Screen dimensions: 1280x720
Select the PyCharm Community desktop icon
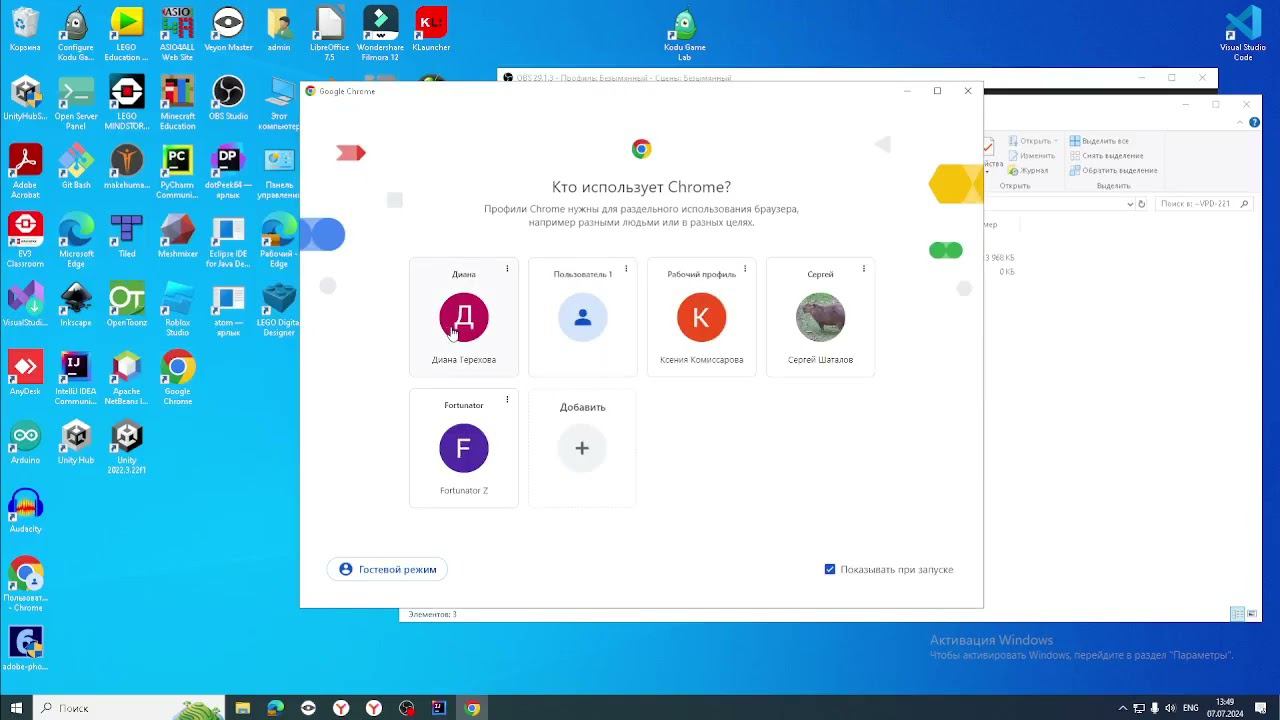click(177, 173)
